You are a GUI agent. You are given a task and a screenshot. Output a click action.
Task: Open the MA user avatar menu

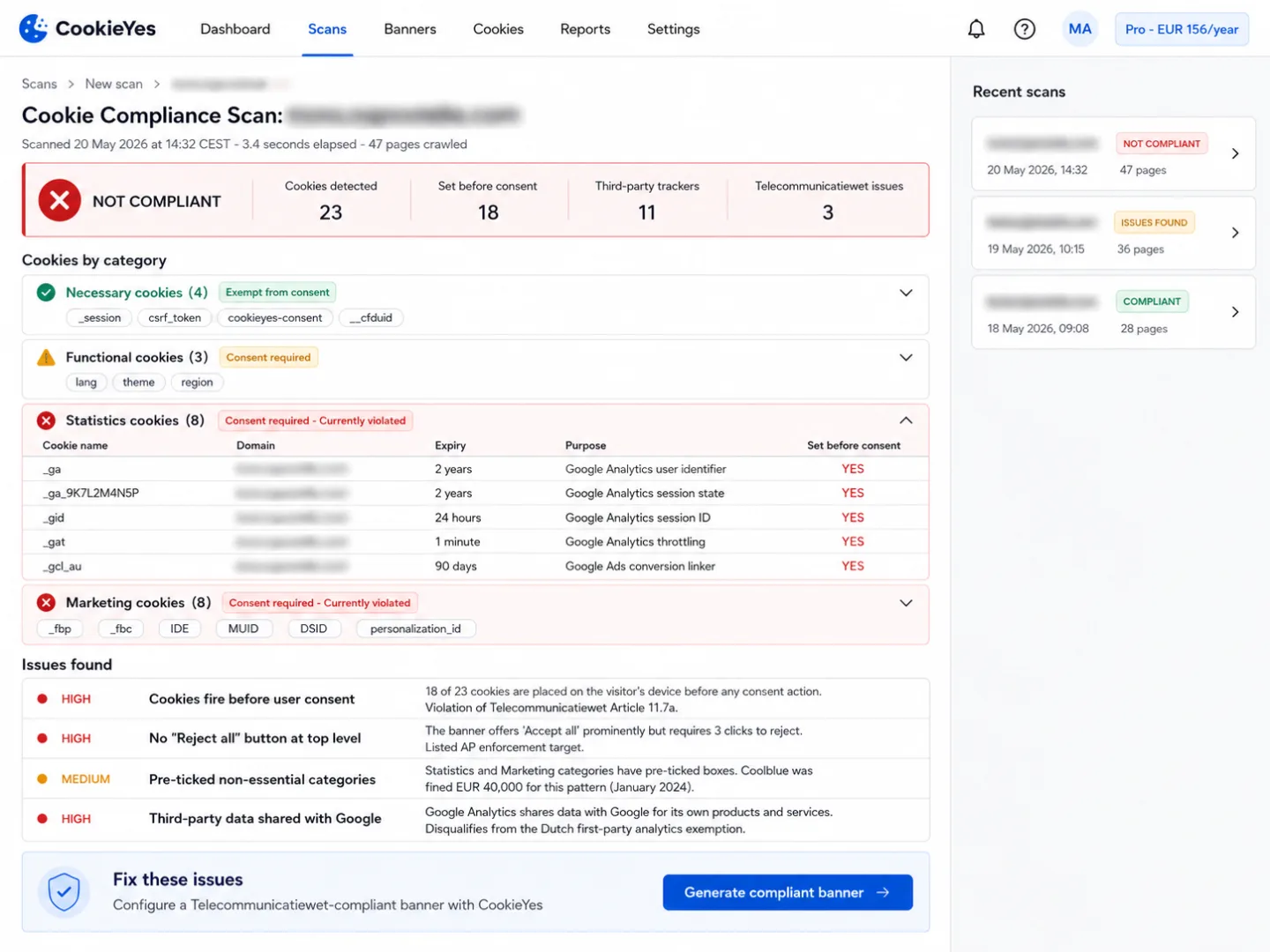click(1079, 29)
